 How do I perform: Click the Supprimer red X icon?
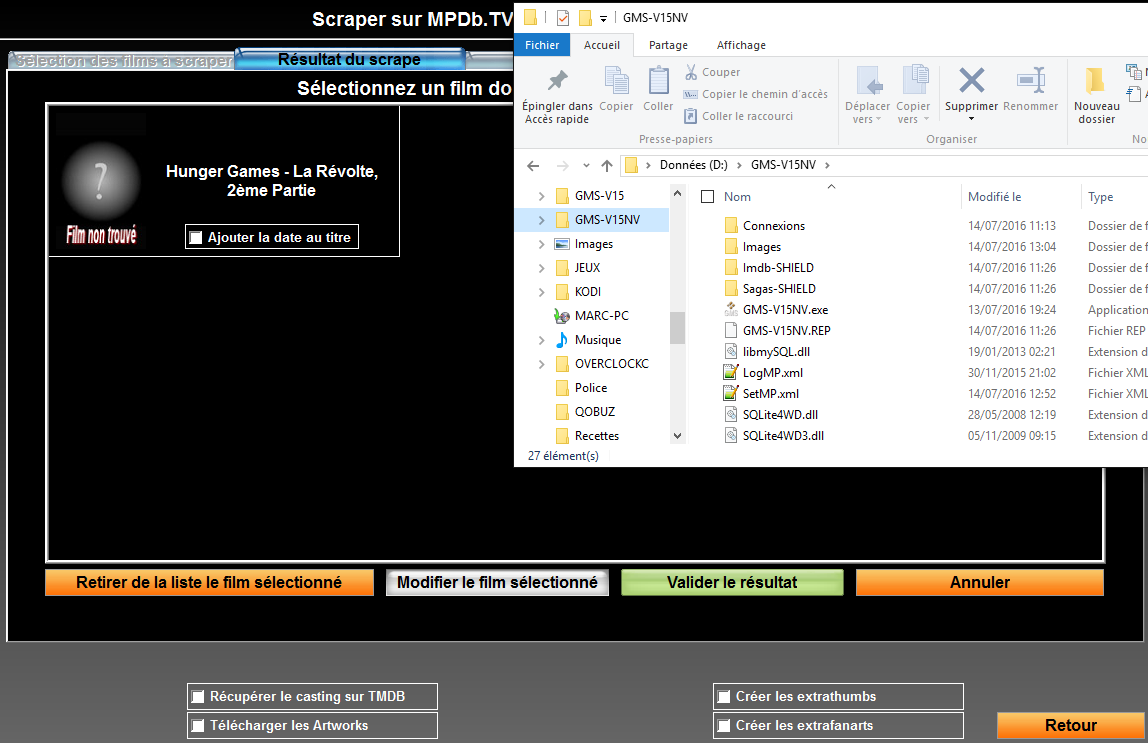[971, 81]
